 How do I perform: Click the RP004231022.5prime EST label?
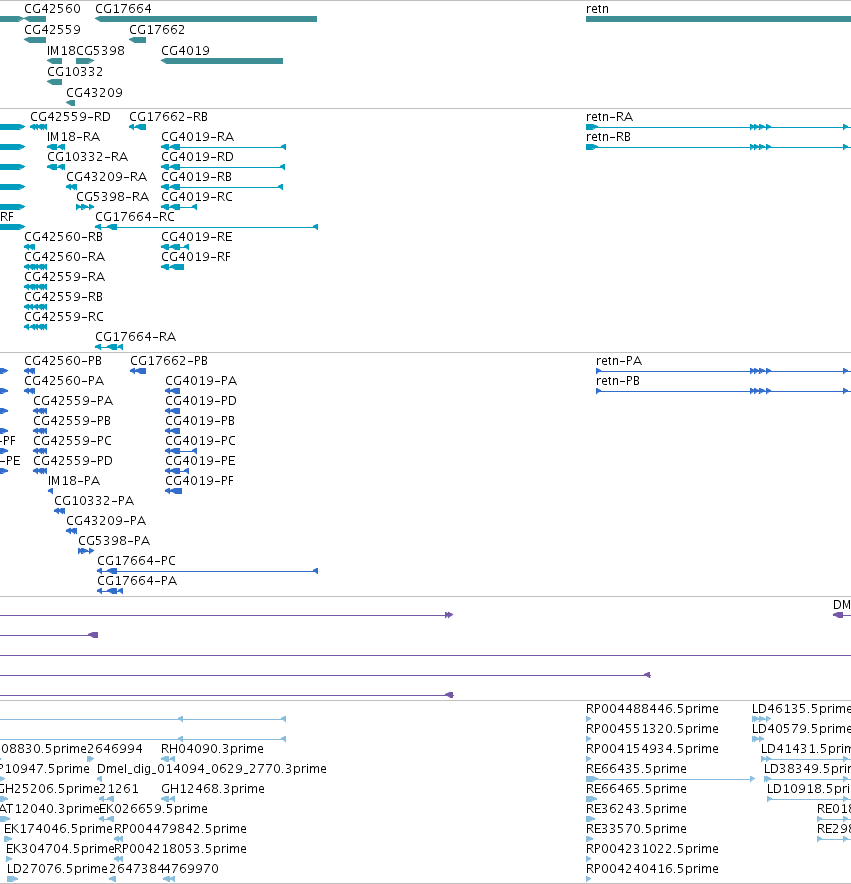[x=652, y=849]
